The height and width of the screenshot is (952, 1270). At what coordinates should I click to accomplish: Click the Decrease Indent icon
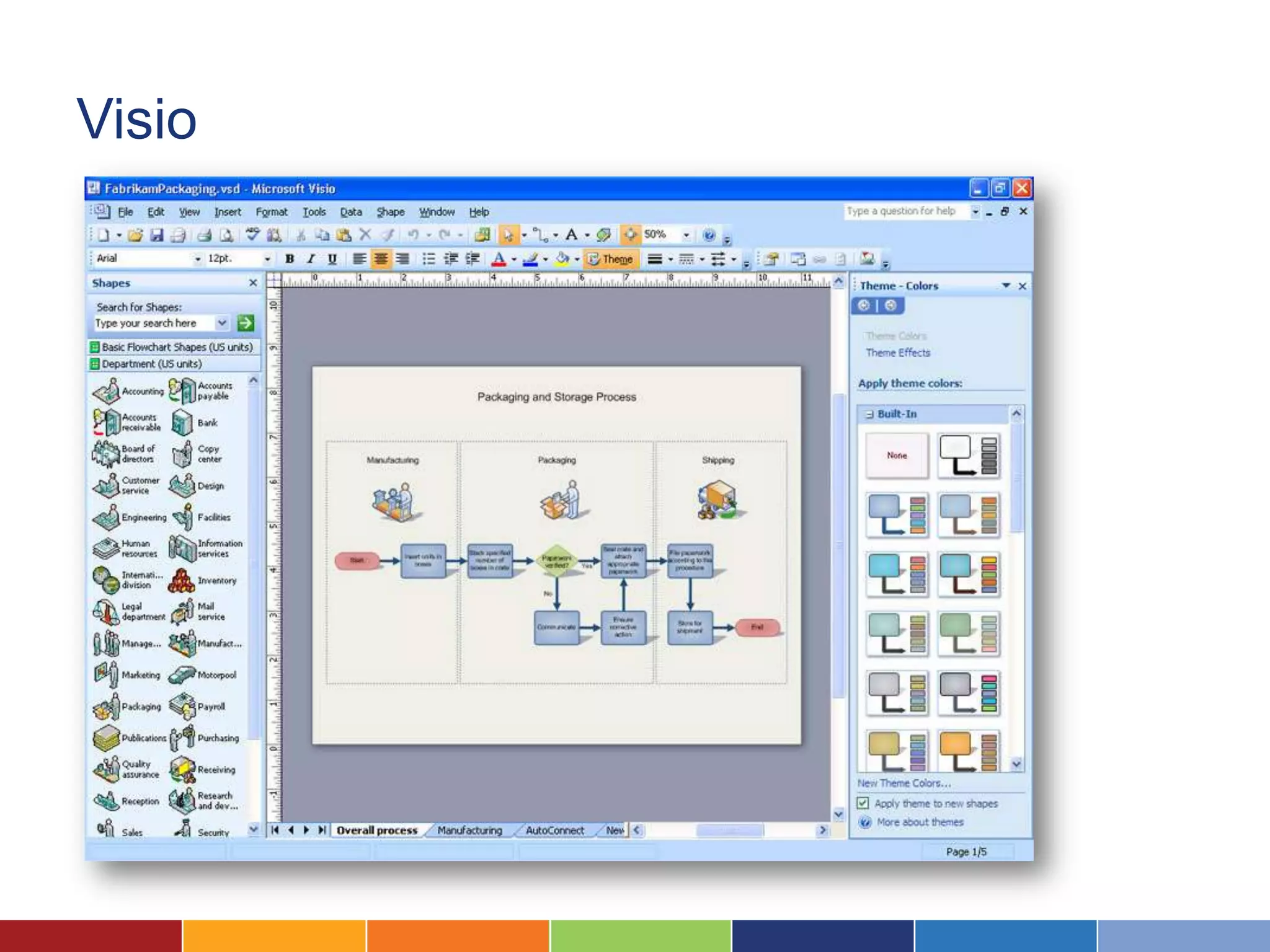(451, 259)
